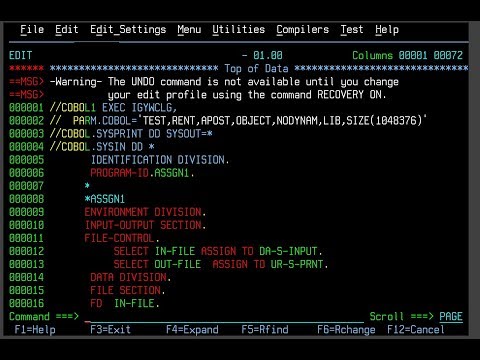Open the Utilities menu
Viewport: 480px width, 360px height.
coord(239,30)
